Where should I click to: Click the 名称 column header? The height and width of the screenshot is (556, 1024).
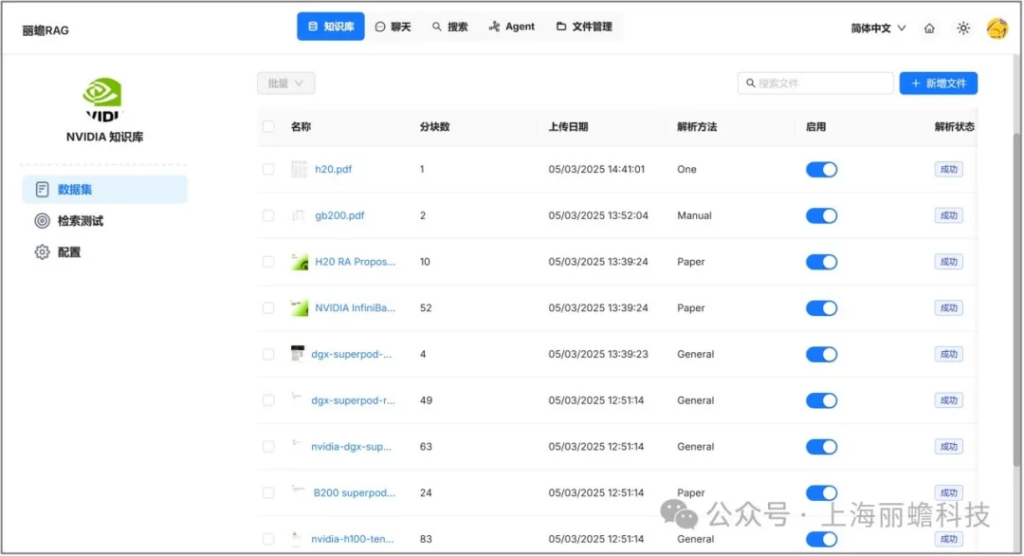tap(301, 127)
